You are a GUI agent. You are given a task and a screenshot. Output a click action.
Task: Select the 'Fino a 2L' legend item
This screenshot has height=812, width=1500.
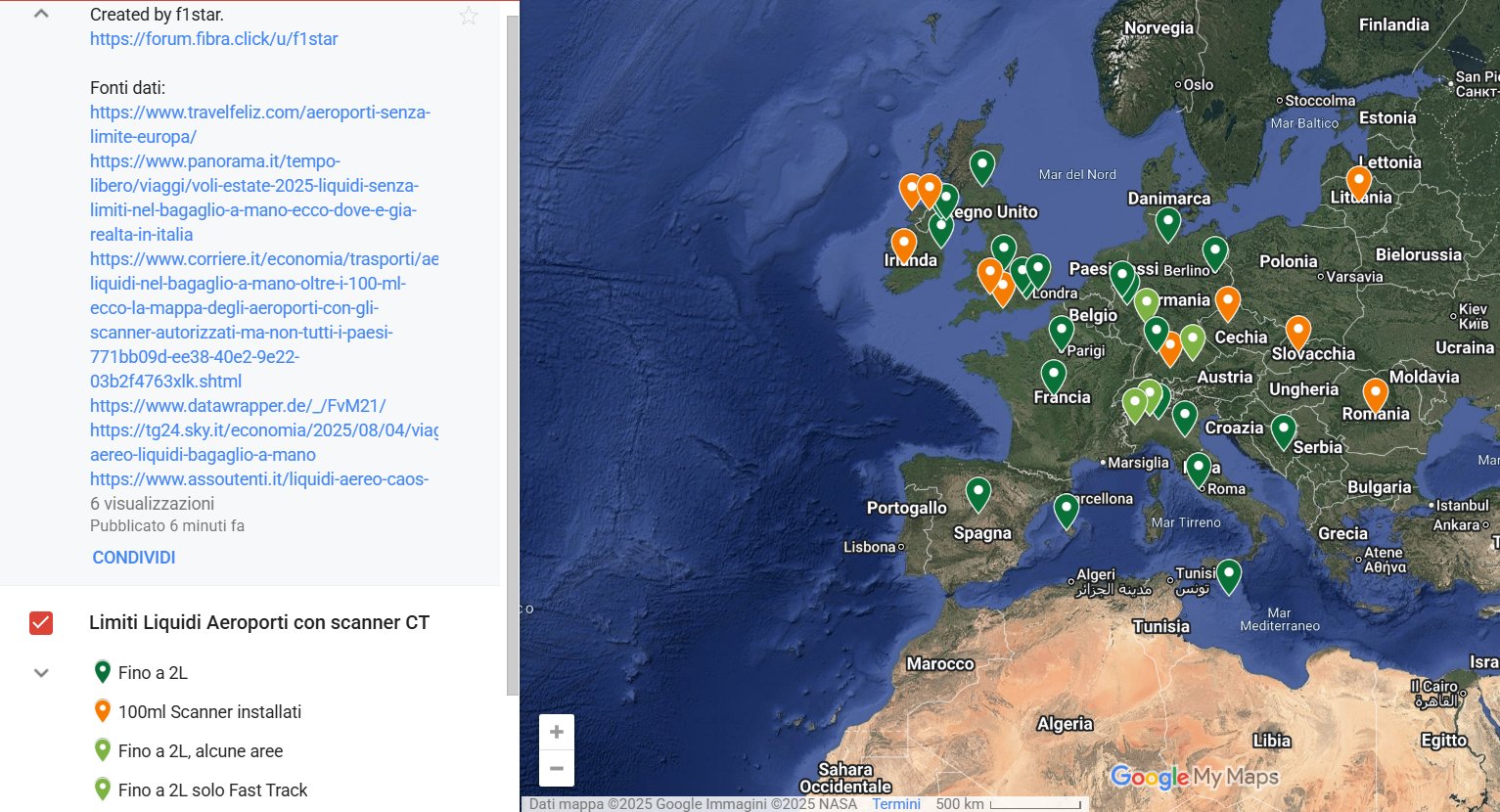point(153,673)
